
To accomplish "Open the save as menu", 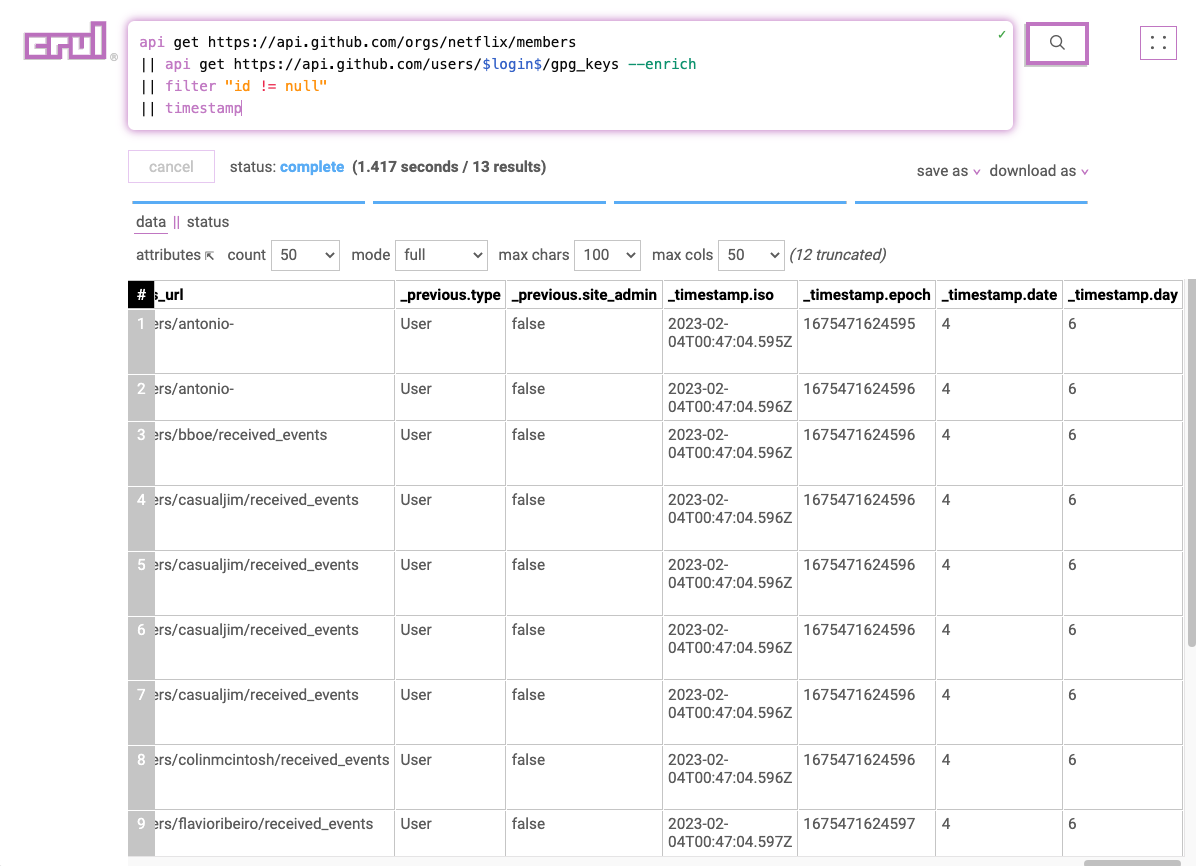I will [947, 171].
